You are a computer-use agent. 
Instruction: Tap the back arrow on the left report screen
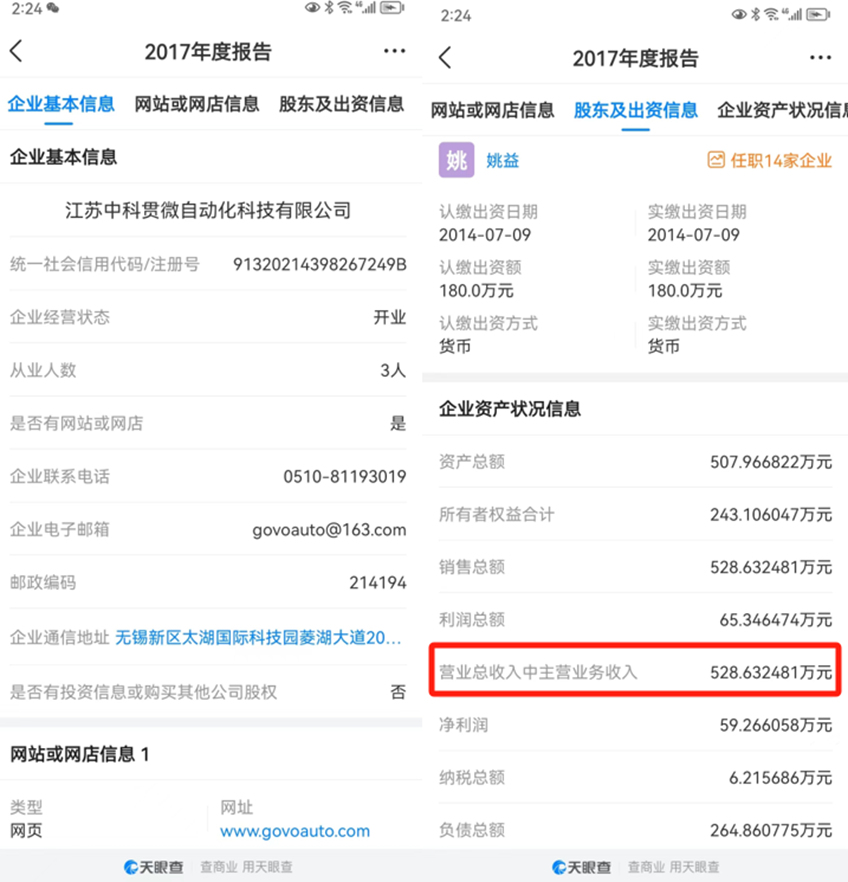(x=16, y=51)
